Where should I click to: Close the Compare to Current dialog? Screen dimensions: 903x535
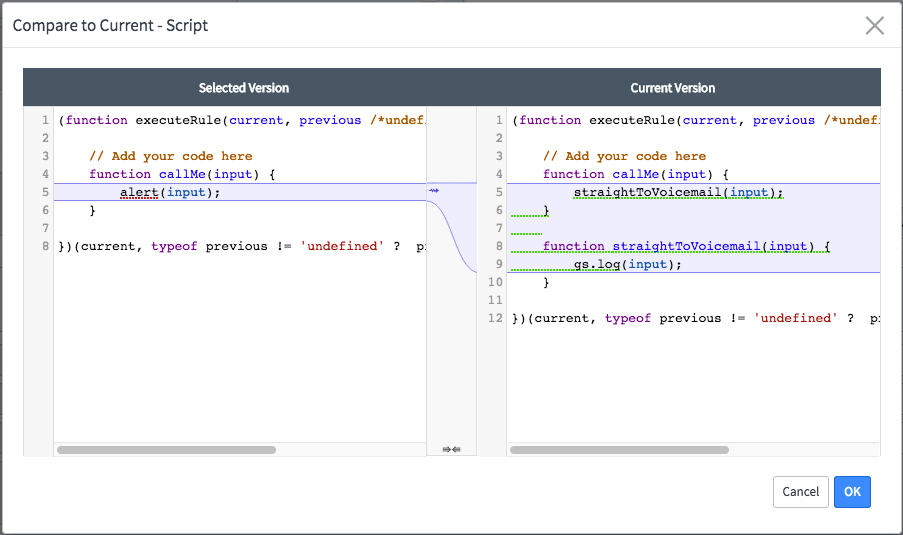874,25
